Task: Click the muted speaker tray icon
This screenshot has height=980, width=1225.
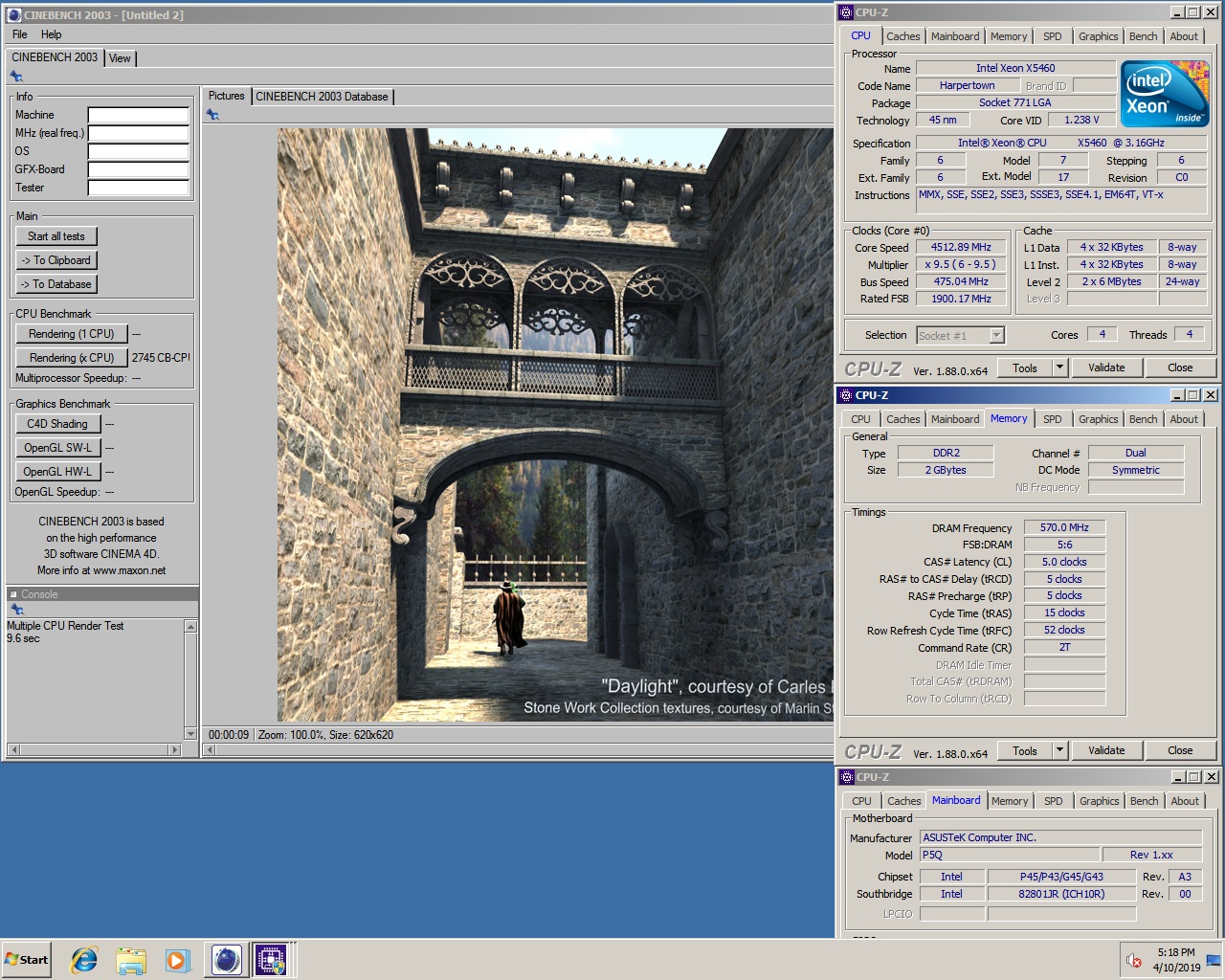Action: [1134, 960]
